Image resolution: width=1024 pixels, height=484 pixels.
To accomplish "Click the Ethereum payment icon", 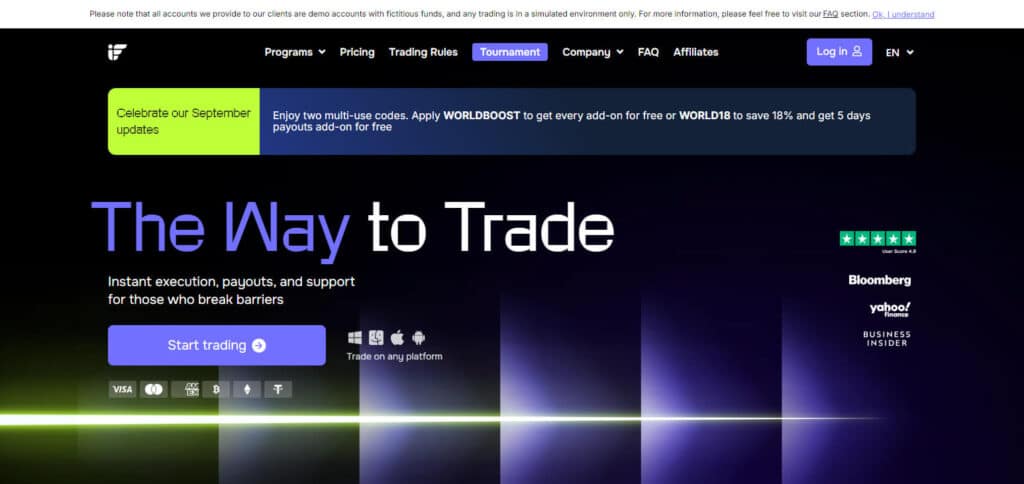I will [x=247, y=390].
